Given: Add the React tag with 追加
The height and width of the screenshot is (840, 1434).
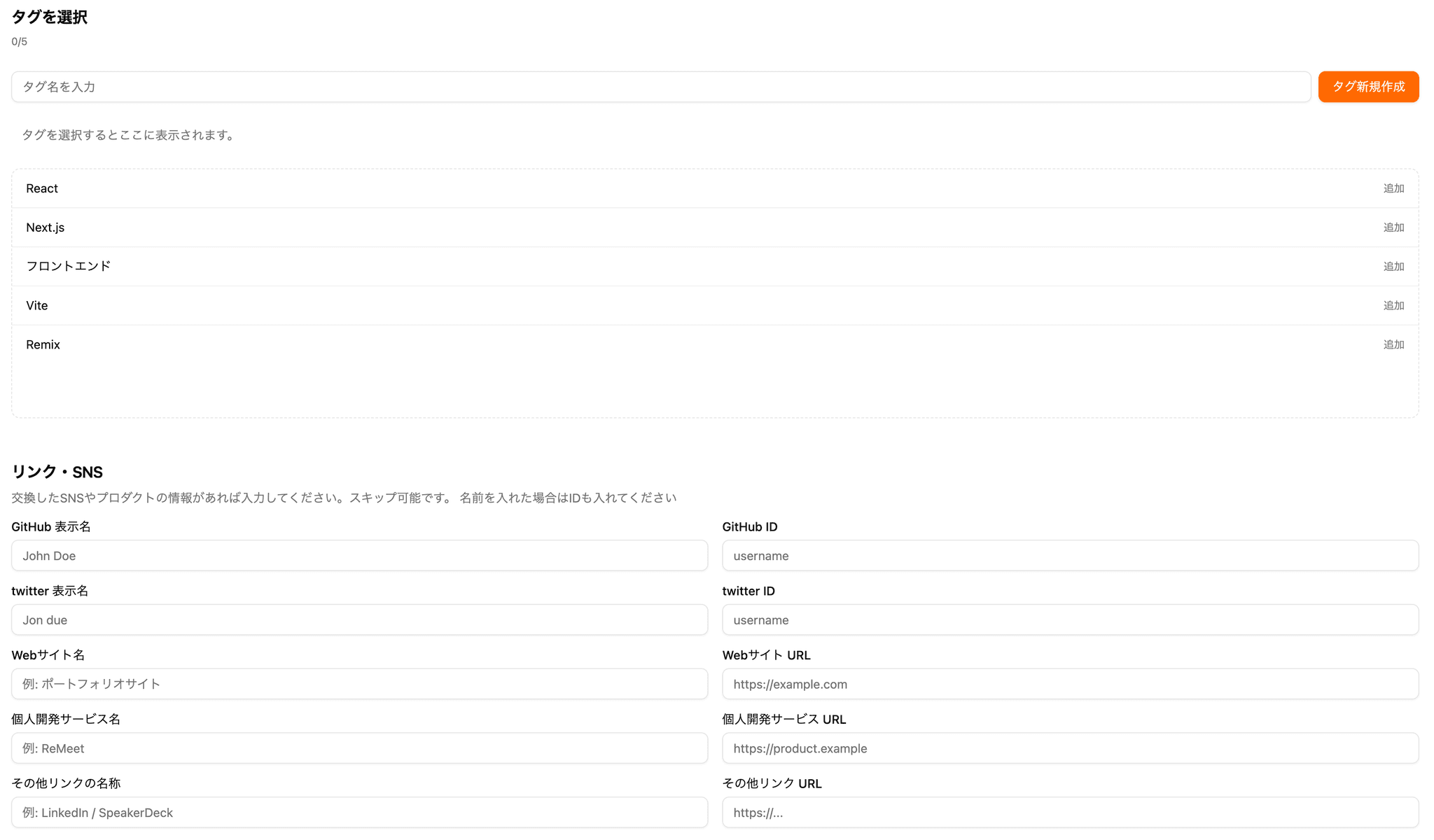Looking at the screenshot, I should tap(1393, 189).
